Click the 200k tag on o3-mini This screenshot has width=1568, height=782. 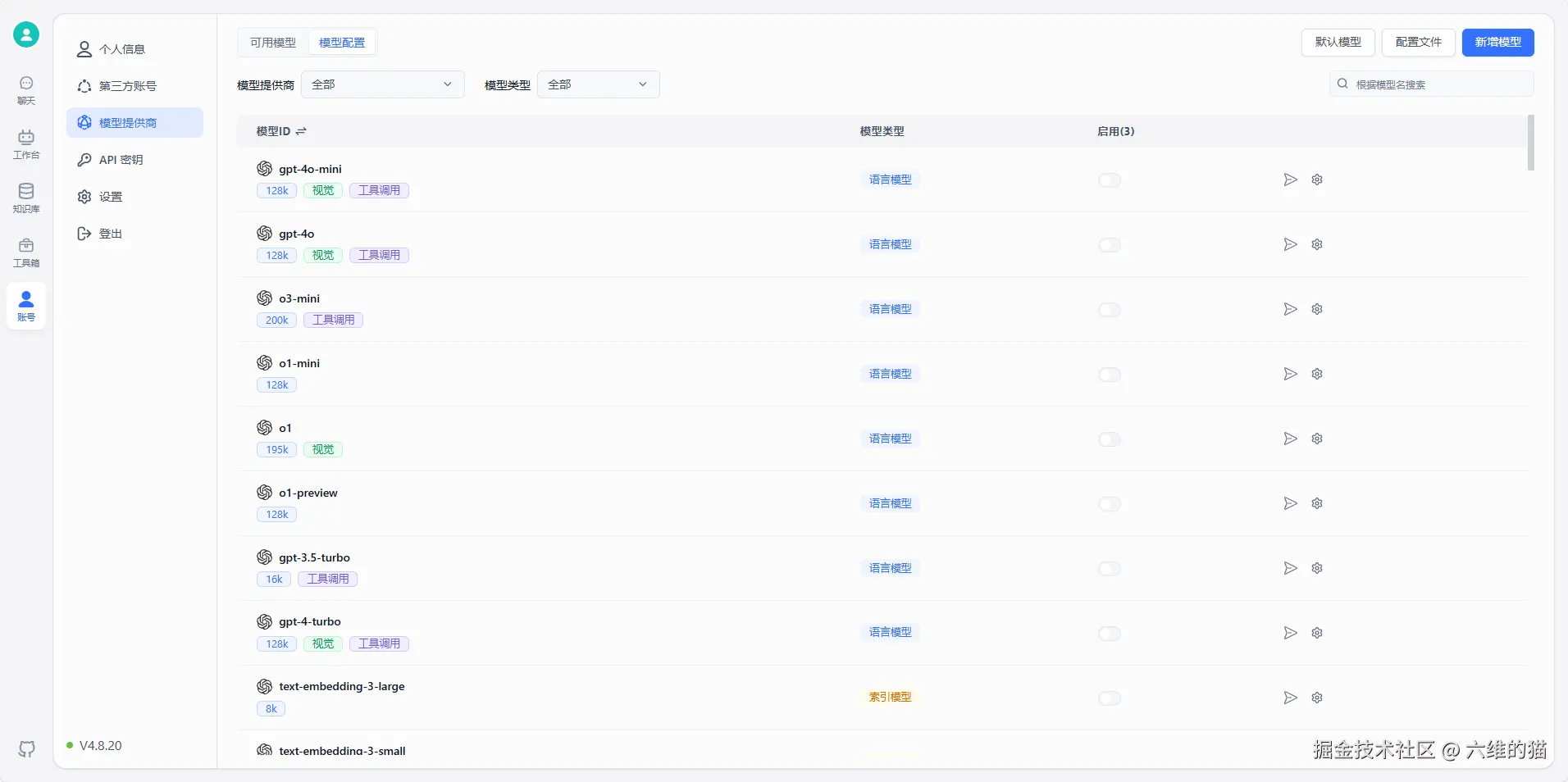coord(277,320)
